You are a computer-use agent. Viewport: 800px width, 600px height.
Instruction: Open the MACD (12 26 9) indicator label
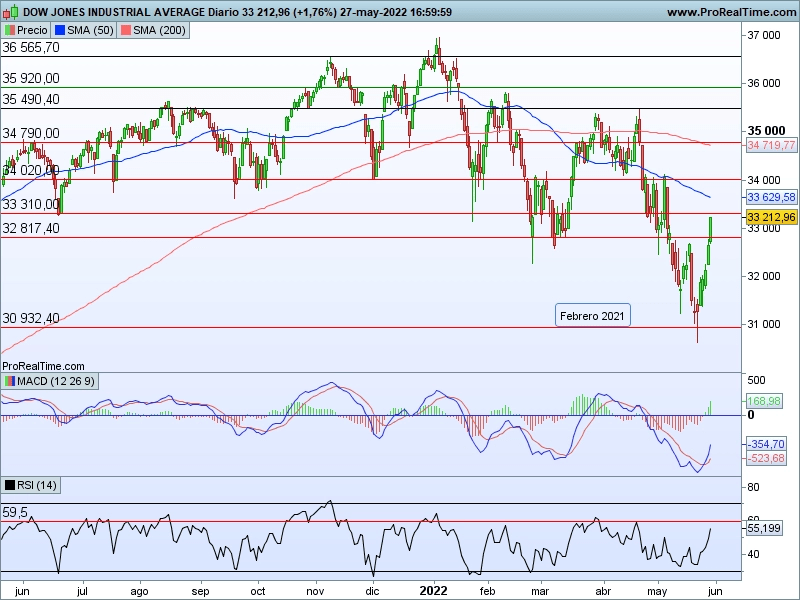pos(50,381)
